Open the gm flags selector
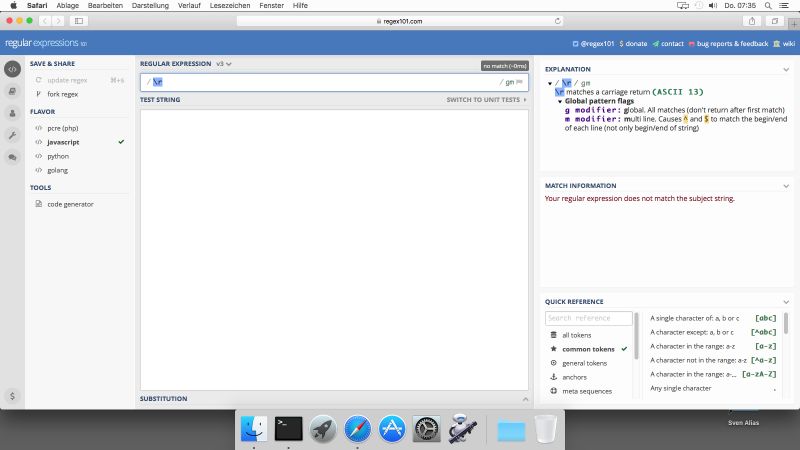This screenshot has height=450, width=800. [510, 82]
